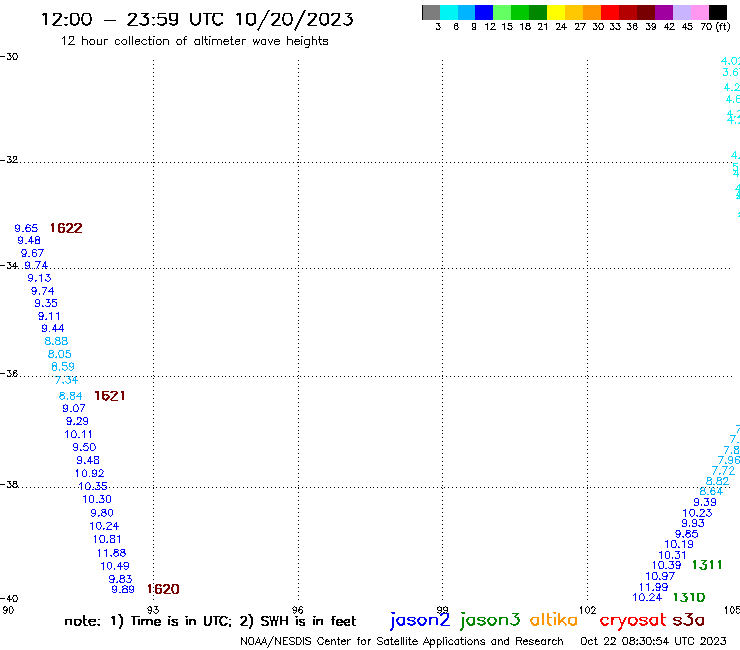Click the 'jason2' satellite legend label

(420, 620)
